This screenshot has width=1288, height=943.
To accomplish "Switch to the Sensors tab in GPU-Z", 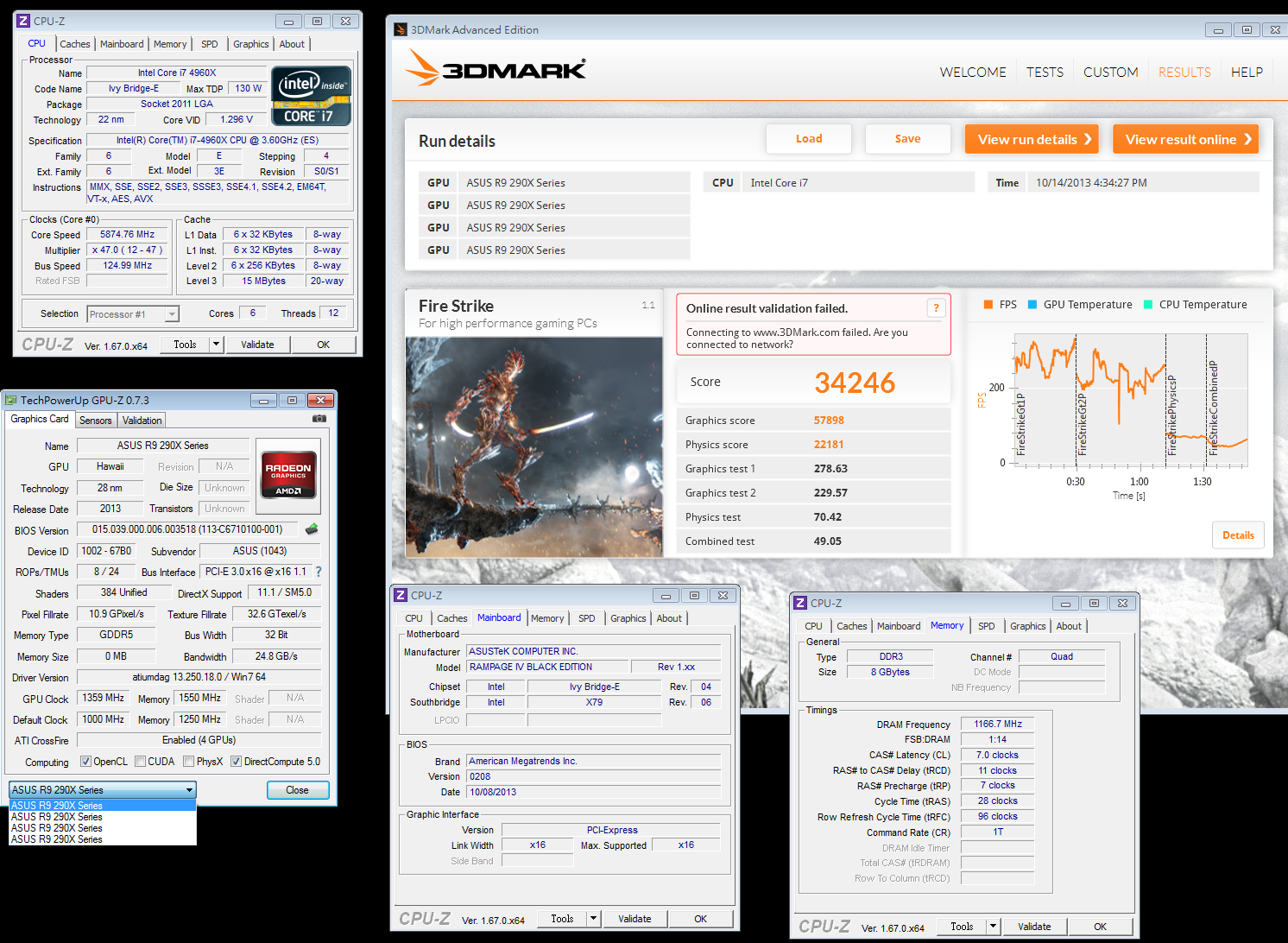I will coord(95,420).
